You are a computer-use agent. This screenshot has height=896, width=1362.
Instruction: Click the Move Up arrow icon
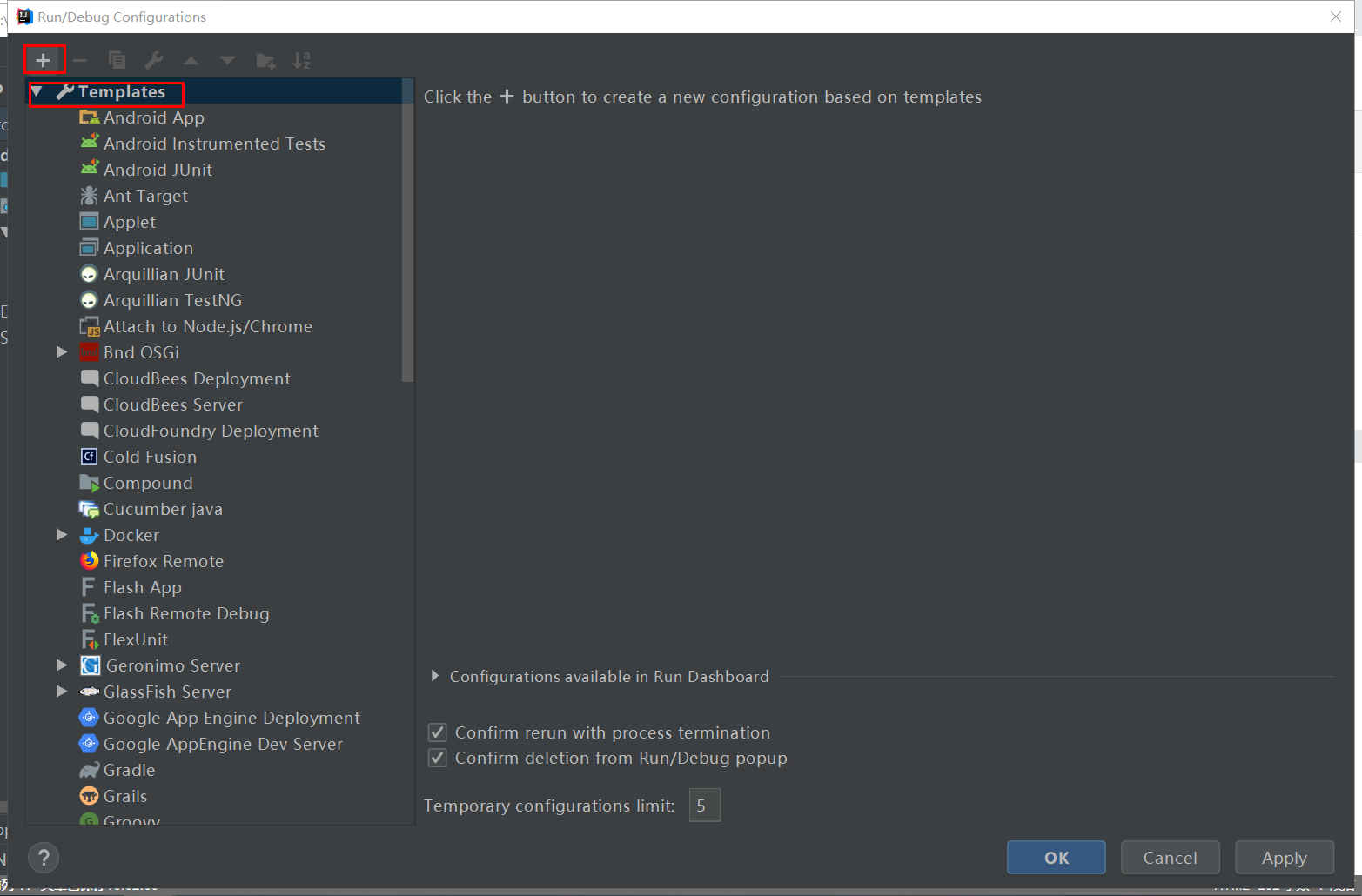191,60
